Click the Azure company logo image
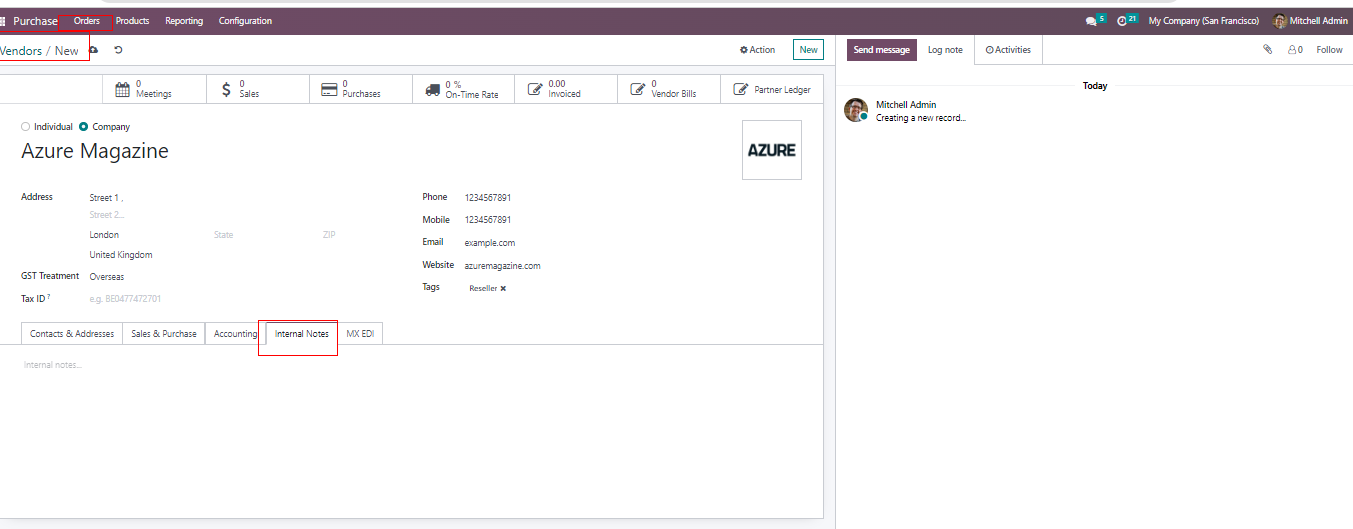This screenshot has height=529, width=1353. (771, 150)
